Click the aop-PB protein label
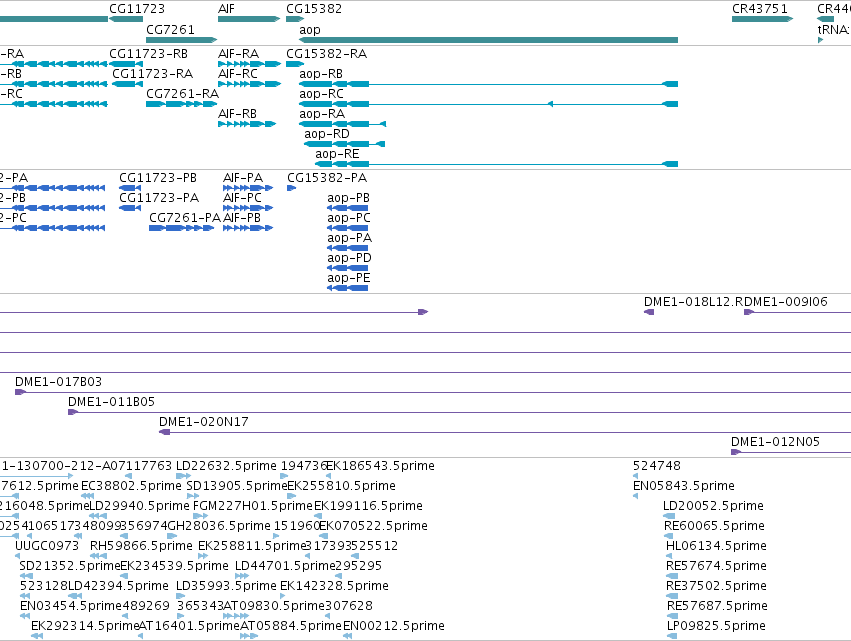The image size is (851, 641). (348, 198)
